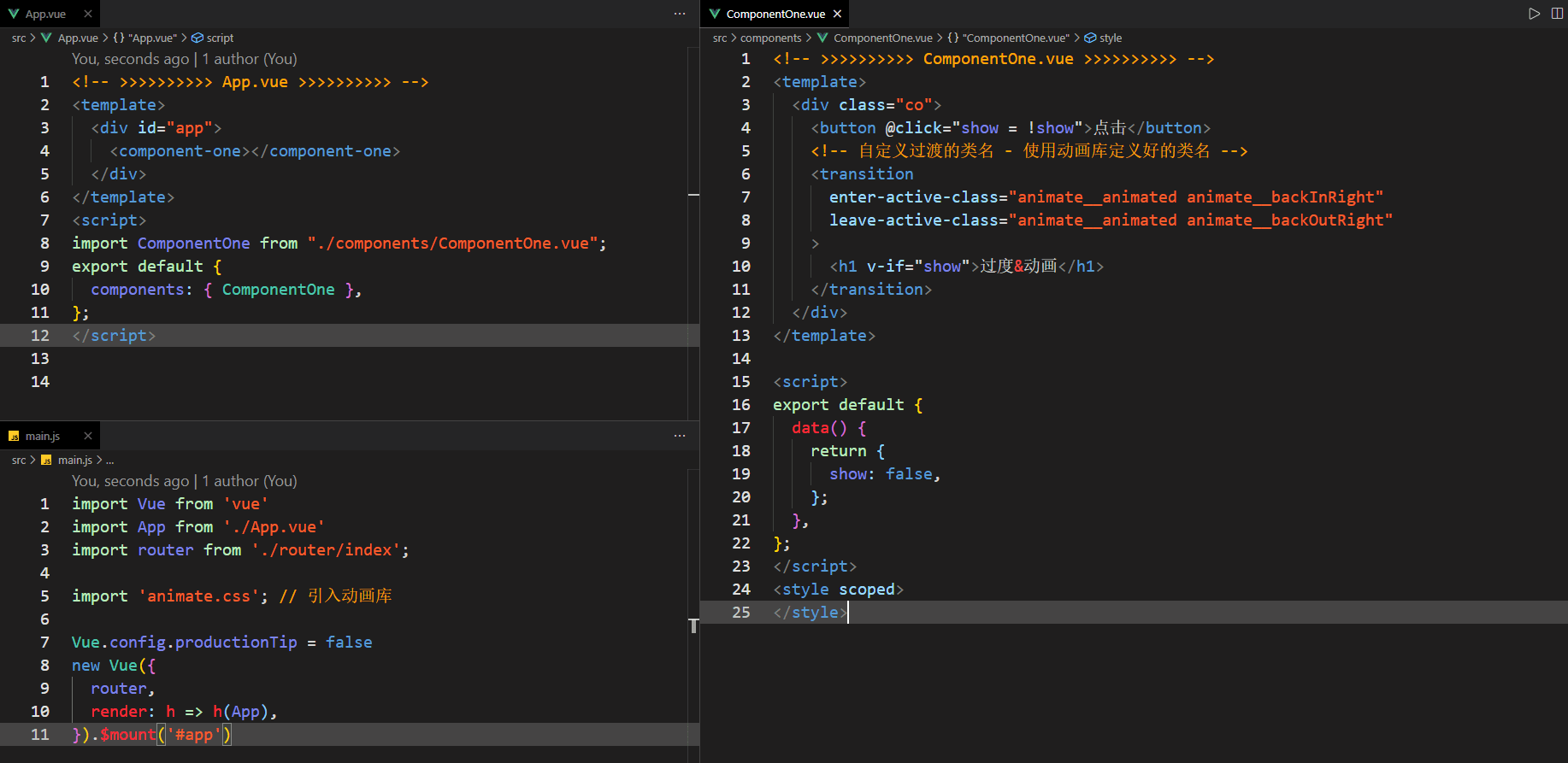This screenshot has width=1568, height=763.
Task: Close the ComponentOne.vue tab
Action: [837, 14]
